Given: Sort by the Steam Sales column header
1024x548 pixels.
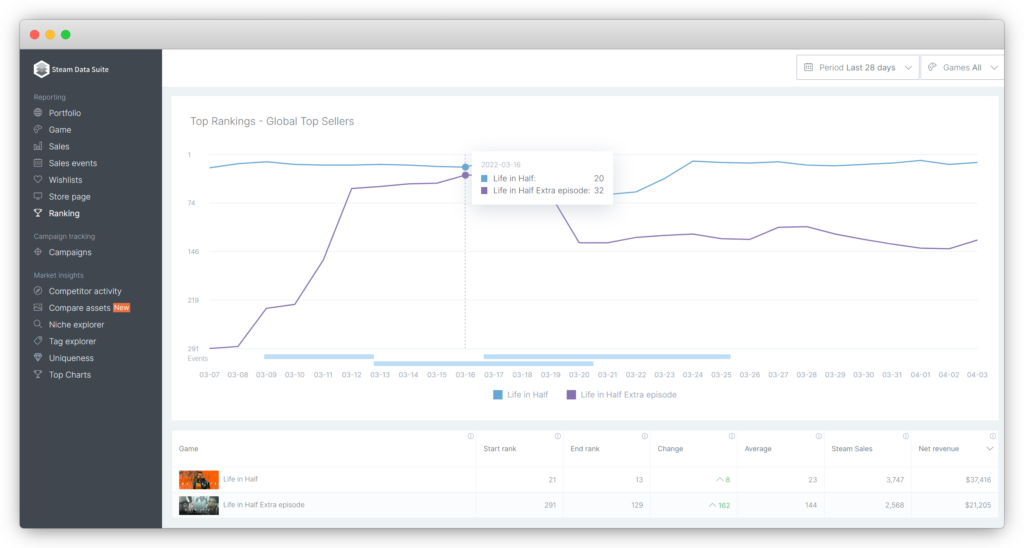Looking at the screenshot, I should 852,449.
